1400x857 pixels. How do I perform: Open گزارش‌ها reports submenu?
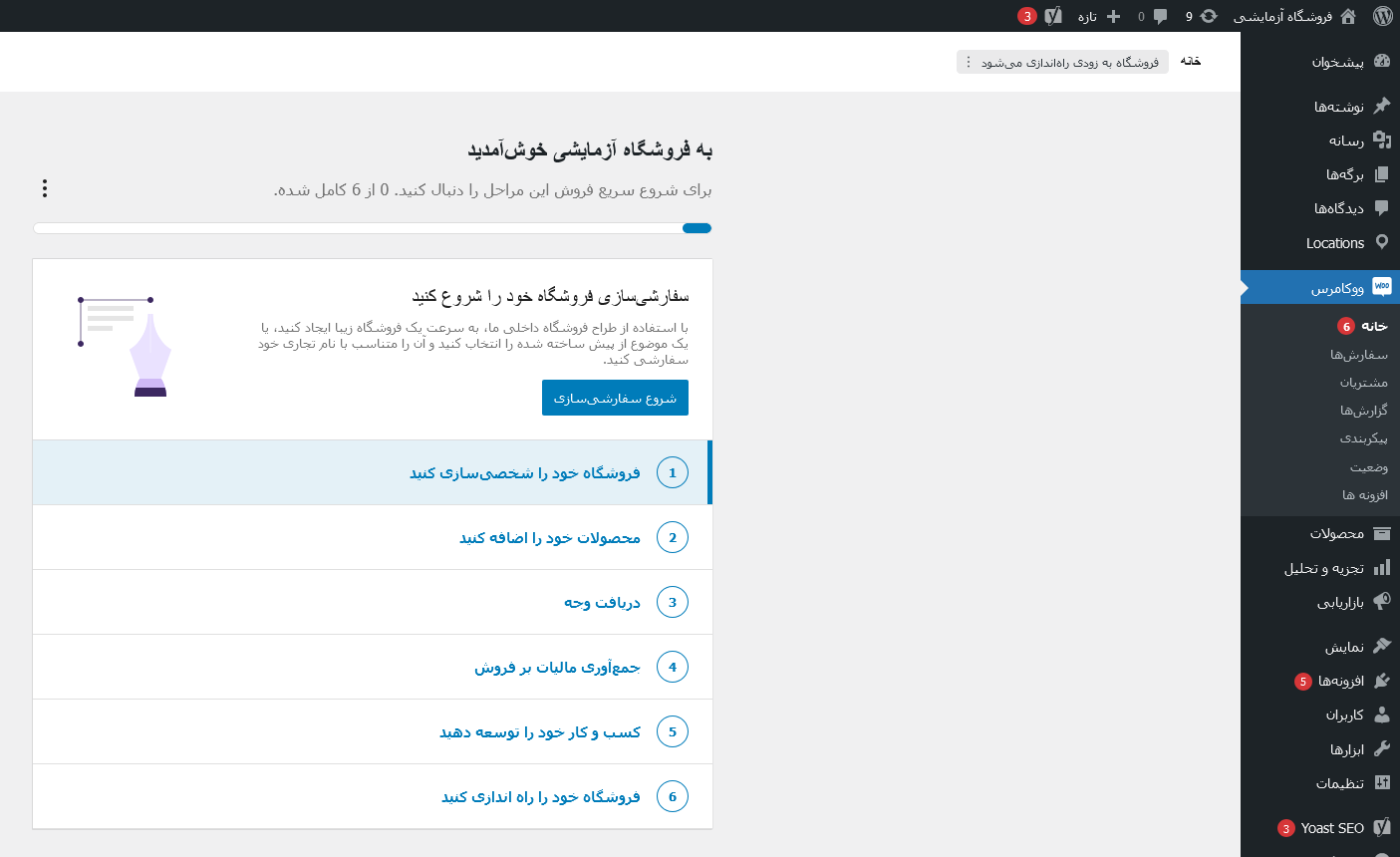point(1364,411)
